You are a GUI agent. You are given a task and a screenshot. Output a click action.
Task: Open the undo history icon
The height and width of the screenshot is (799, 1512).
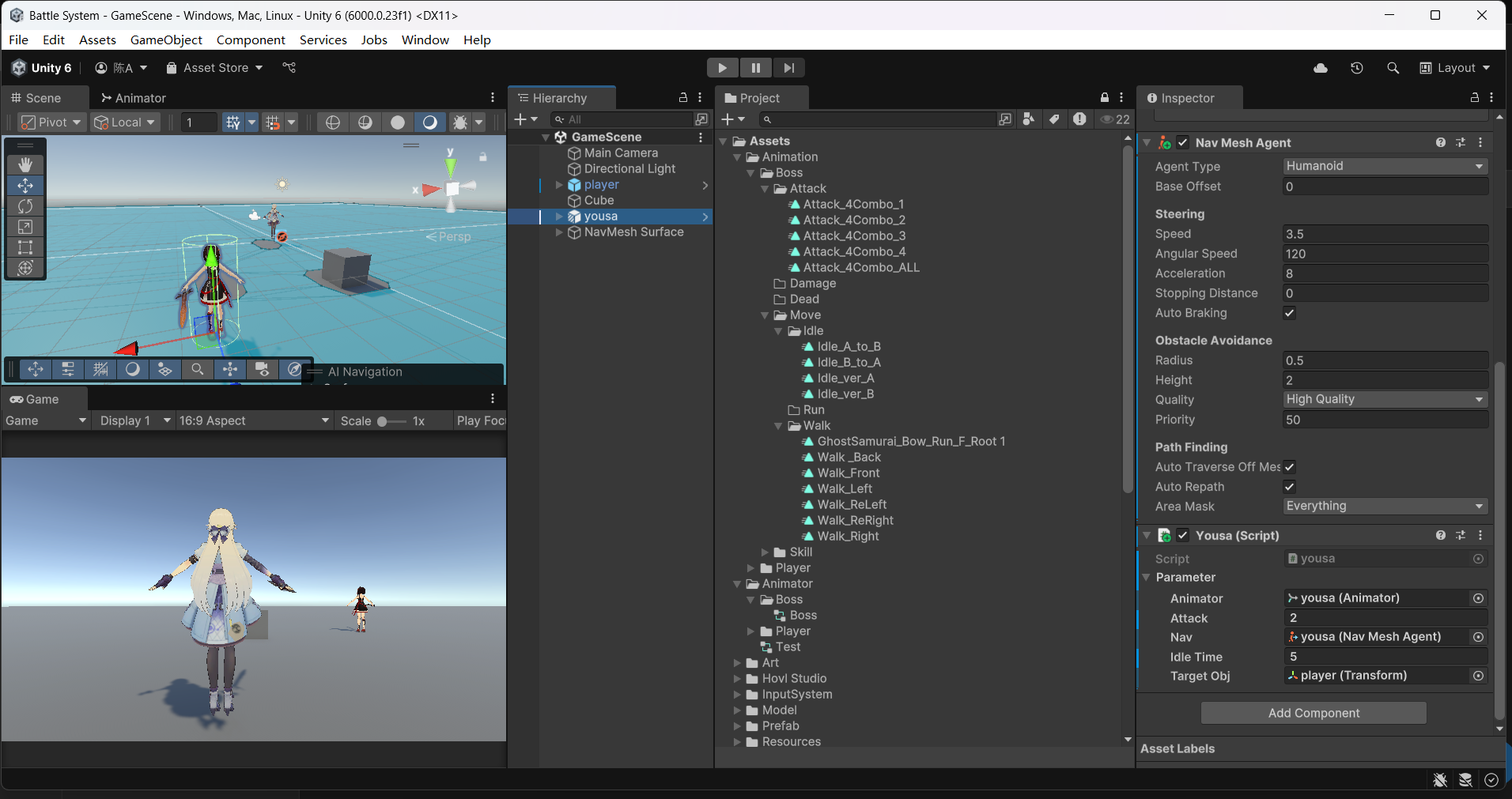click(x=1357, y=68)
